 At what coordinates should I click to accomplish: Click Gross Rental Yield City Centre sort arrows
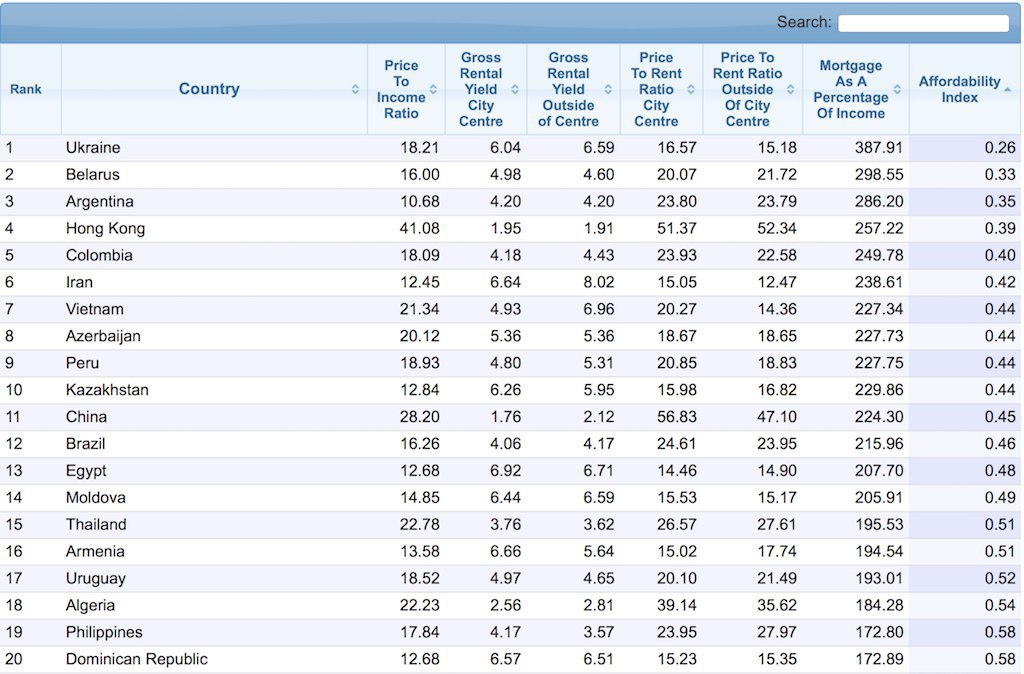pyautogui.click(x=515, y=89)
